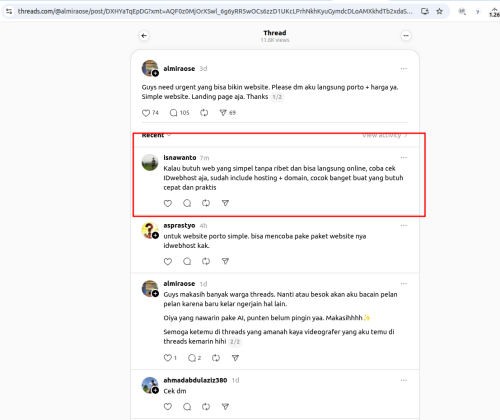Image resolution: width=500 pixels, height=420 pixels.
Task: Share isnawanto's comment
Action: tap(225, 203)
